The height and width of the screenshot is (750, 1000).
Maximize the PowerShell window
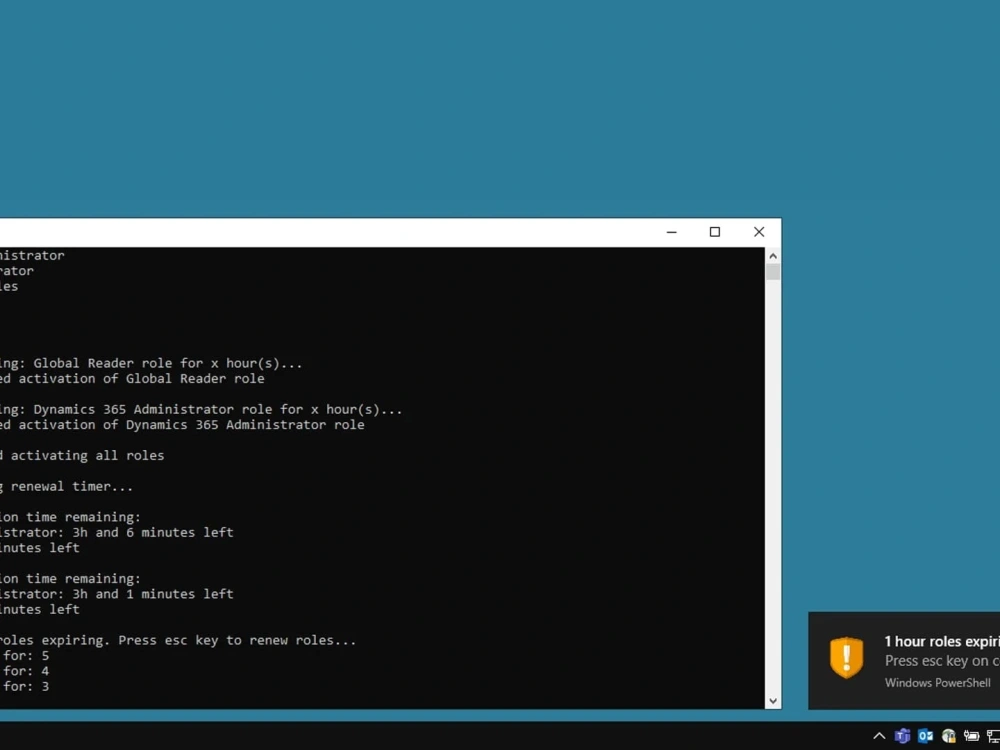pos(715,232)
